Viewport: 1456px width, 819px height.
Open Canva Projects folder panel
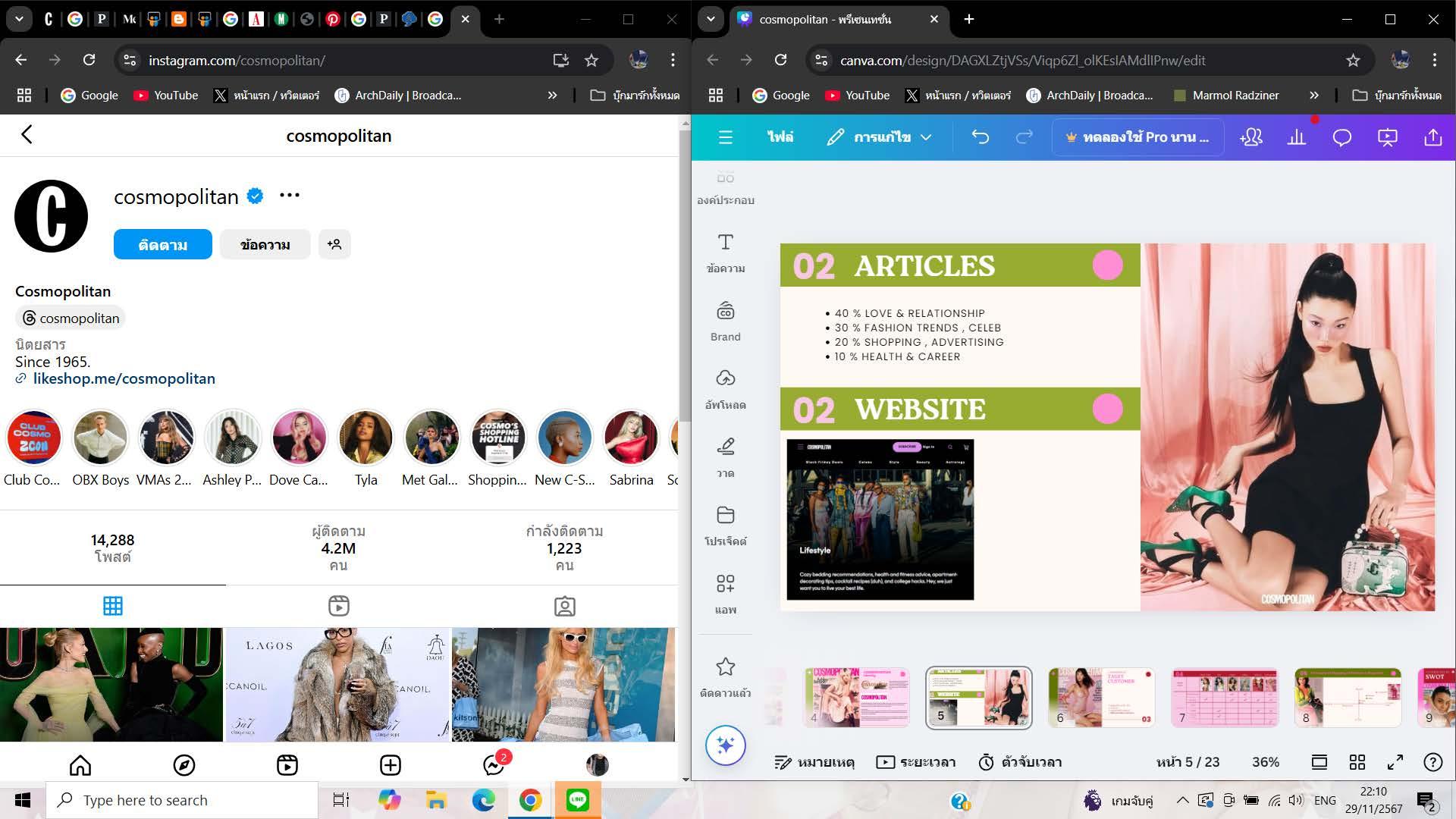(x=725, y=525)
